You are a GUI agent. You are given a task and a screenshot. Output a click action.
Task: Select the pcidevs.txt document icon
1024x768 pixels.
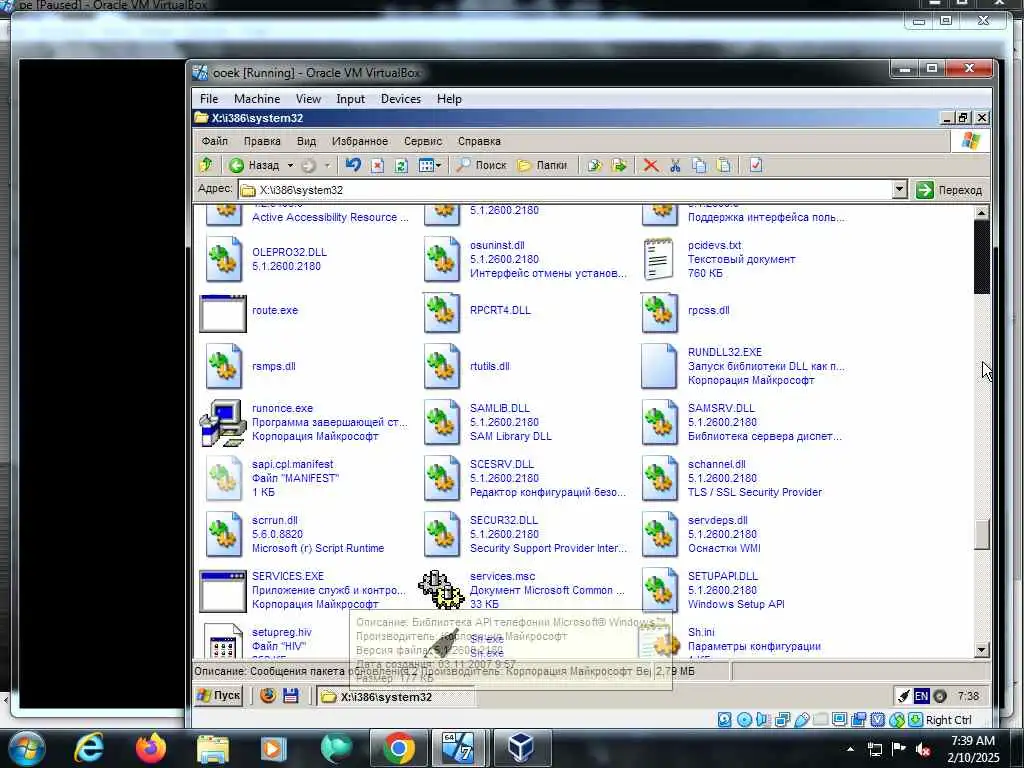658,259
